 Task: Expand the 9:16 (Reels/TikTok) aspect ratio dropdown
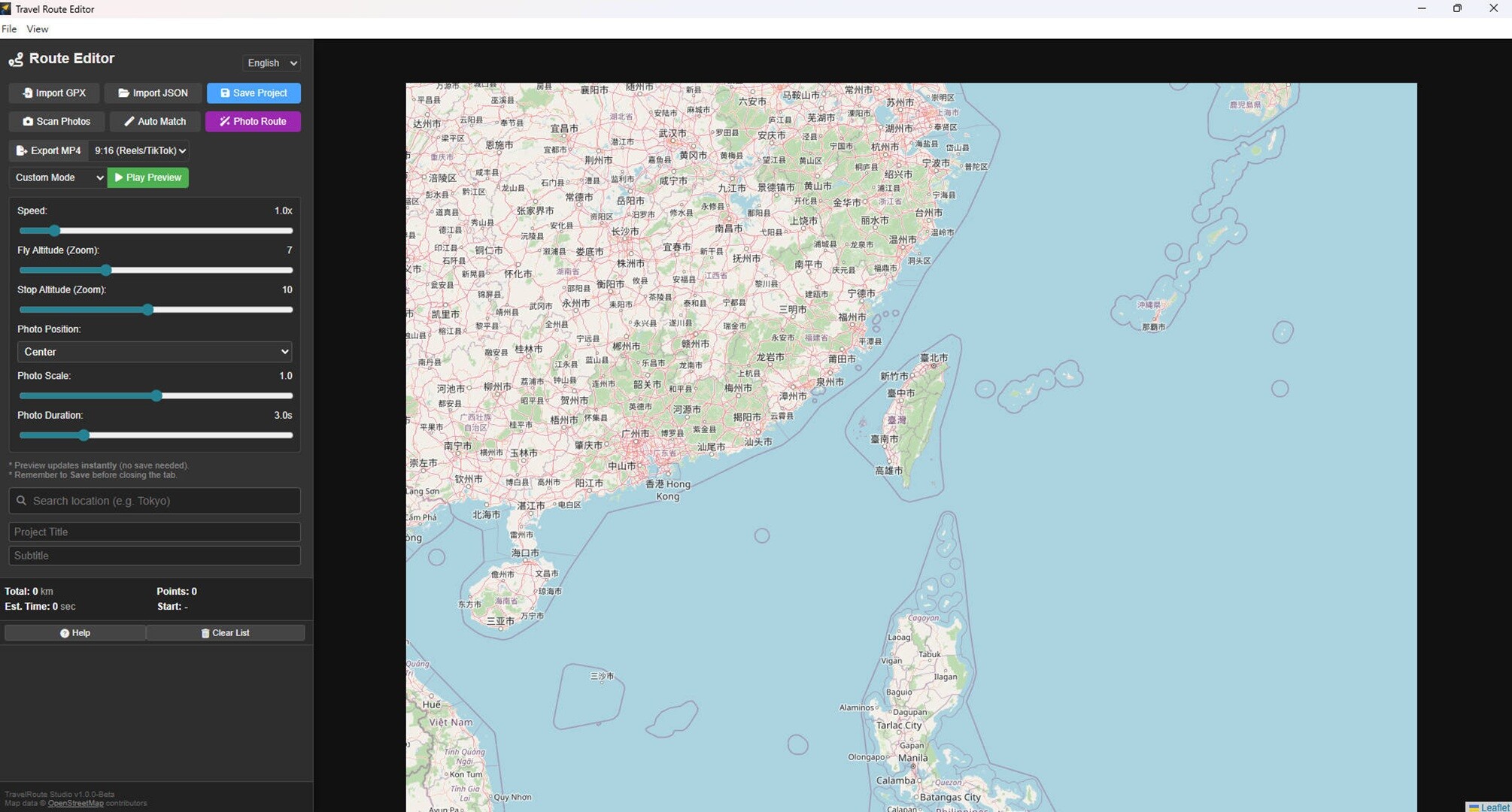(x=139, y=150)
